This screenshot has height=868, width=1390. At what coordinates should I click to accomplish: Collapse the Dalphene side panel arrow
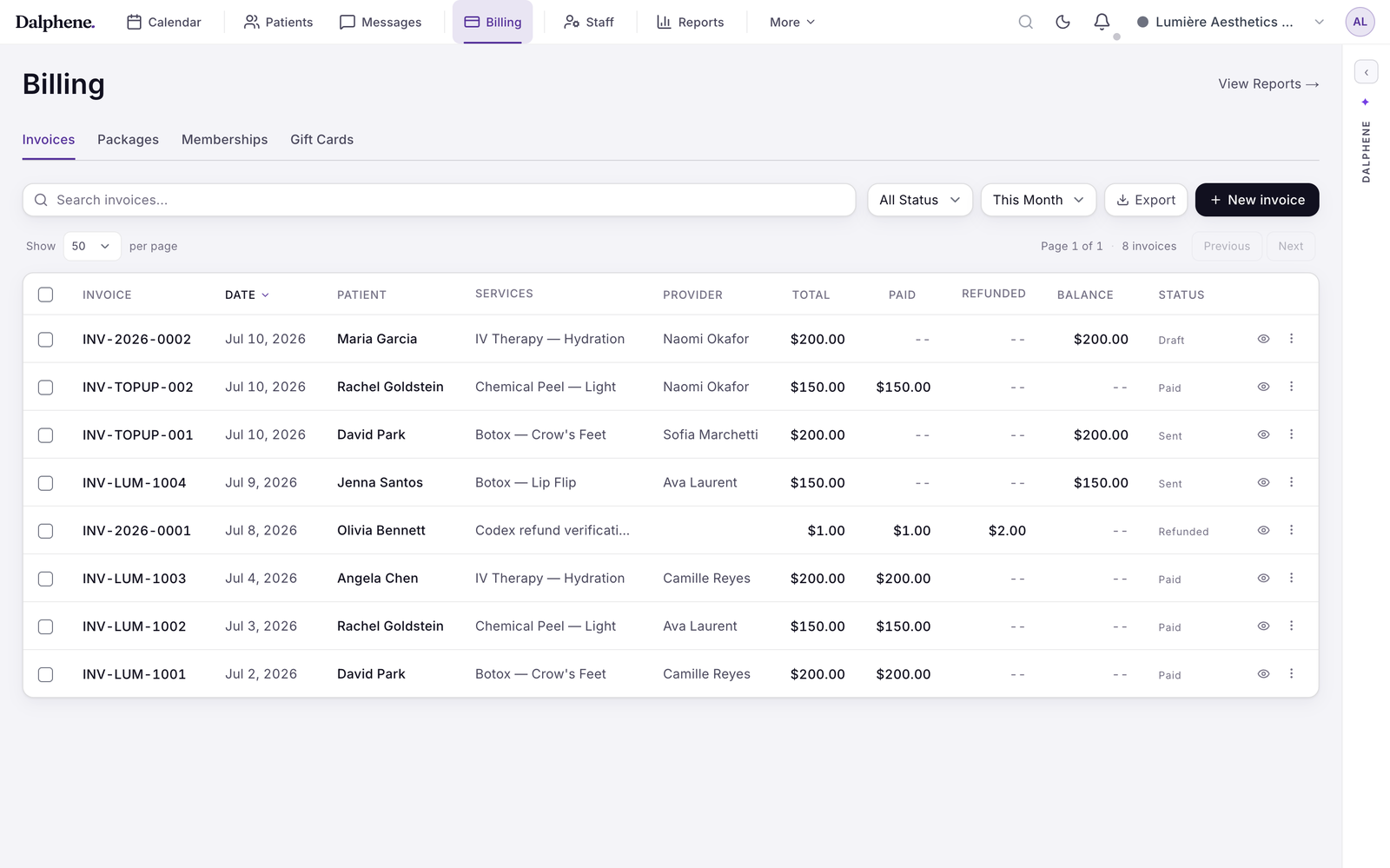1366,72
